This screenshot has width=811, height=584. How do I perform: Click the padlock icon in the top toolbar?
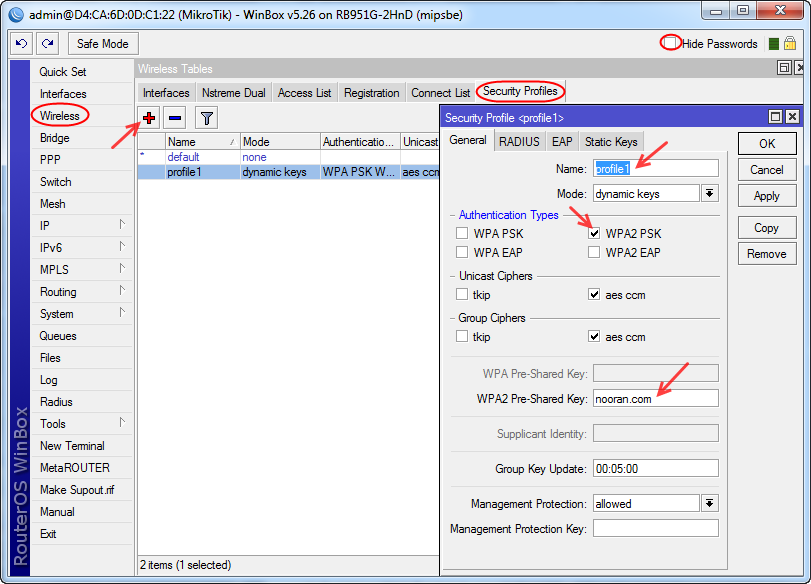(789, 43)
